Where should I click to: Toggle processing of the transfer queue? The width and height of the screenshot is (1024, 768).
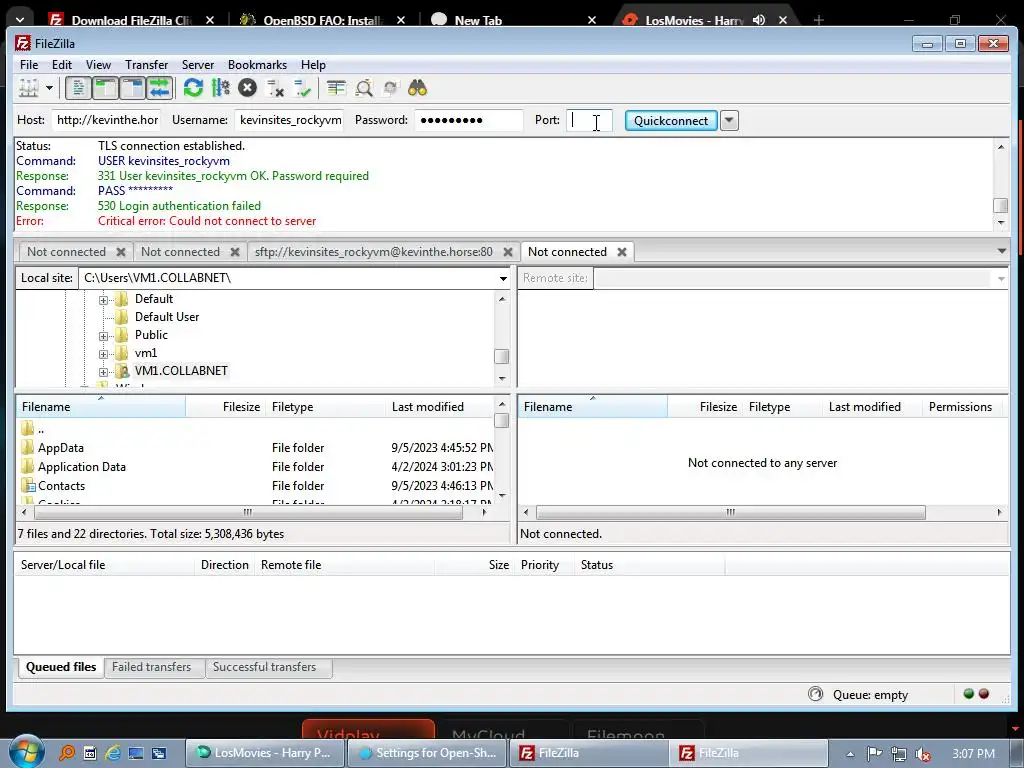[221, 88]
